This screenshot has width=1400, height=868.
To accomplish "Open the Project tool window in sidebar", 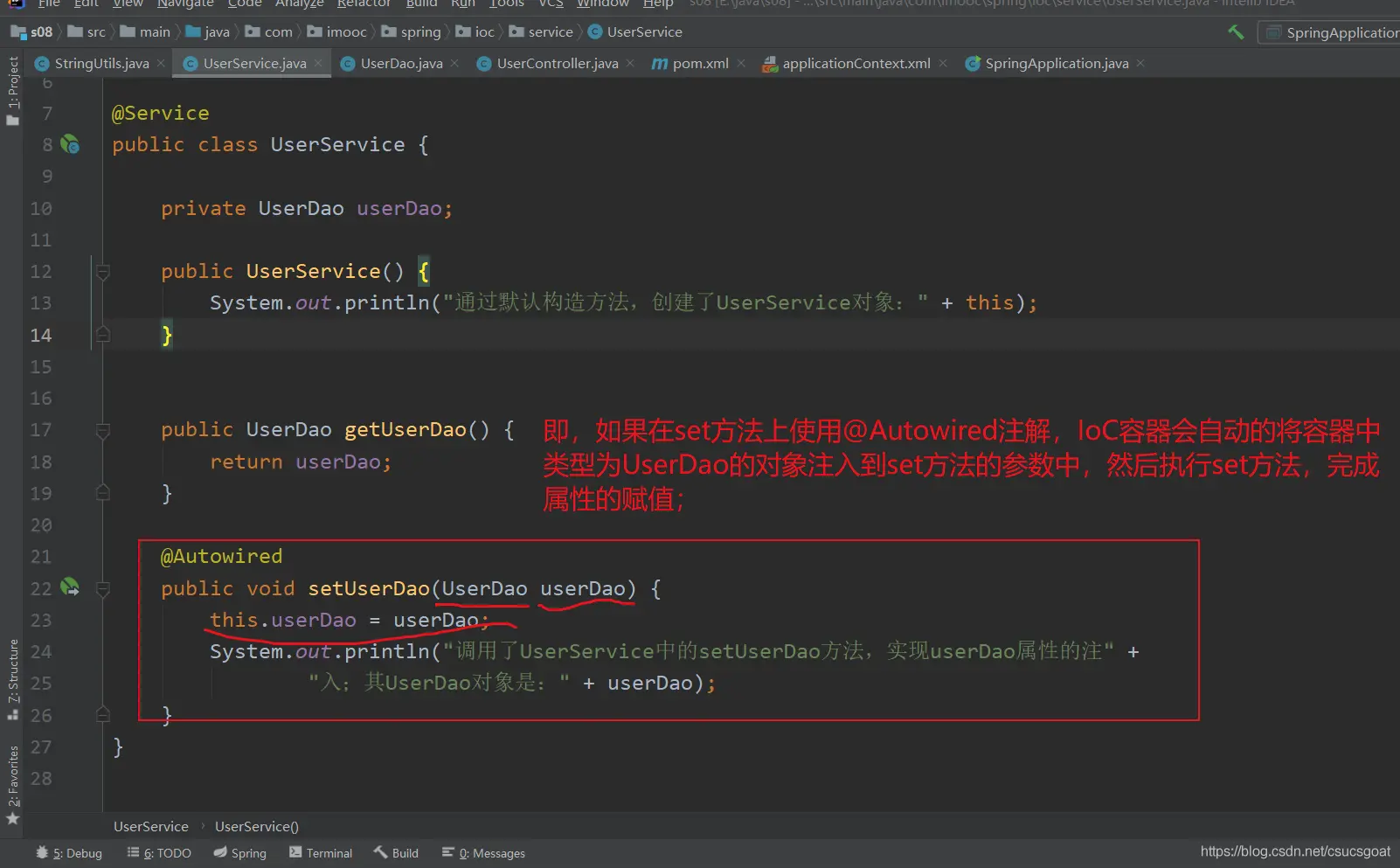I will [x=12, y=89].
